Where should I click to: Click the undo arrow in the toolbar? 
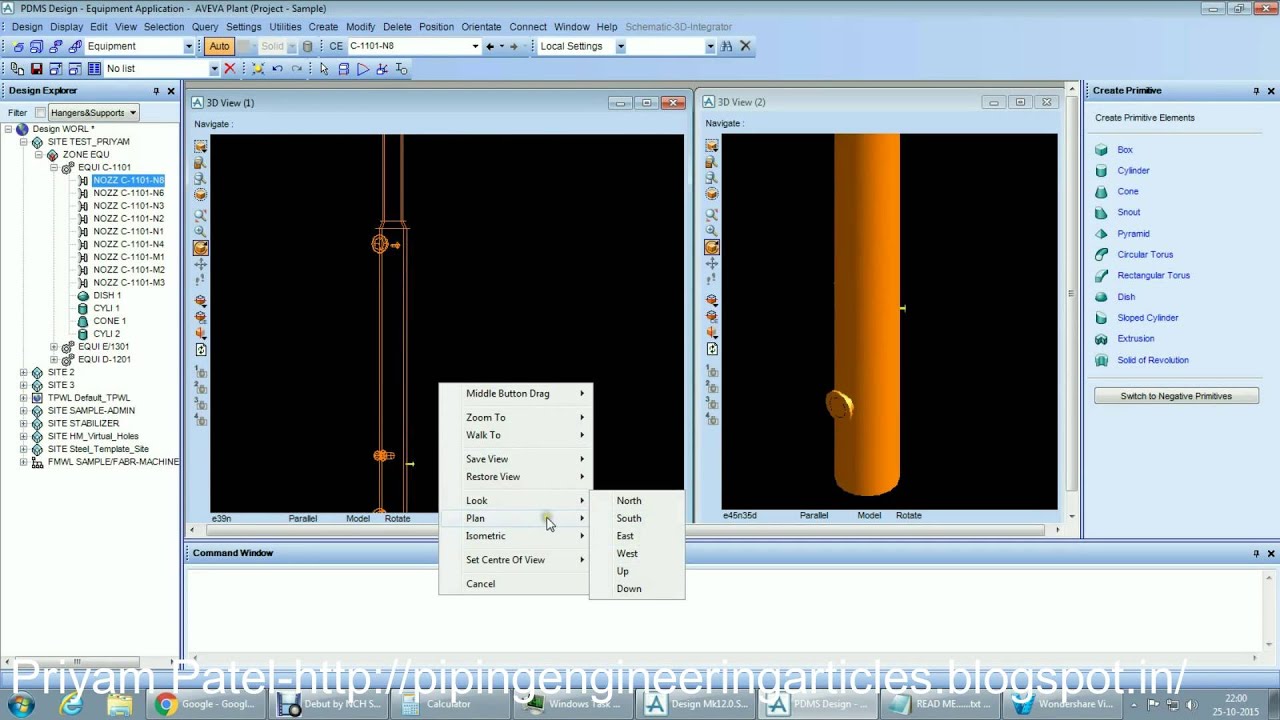(277, 69)
